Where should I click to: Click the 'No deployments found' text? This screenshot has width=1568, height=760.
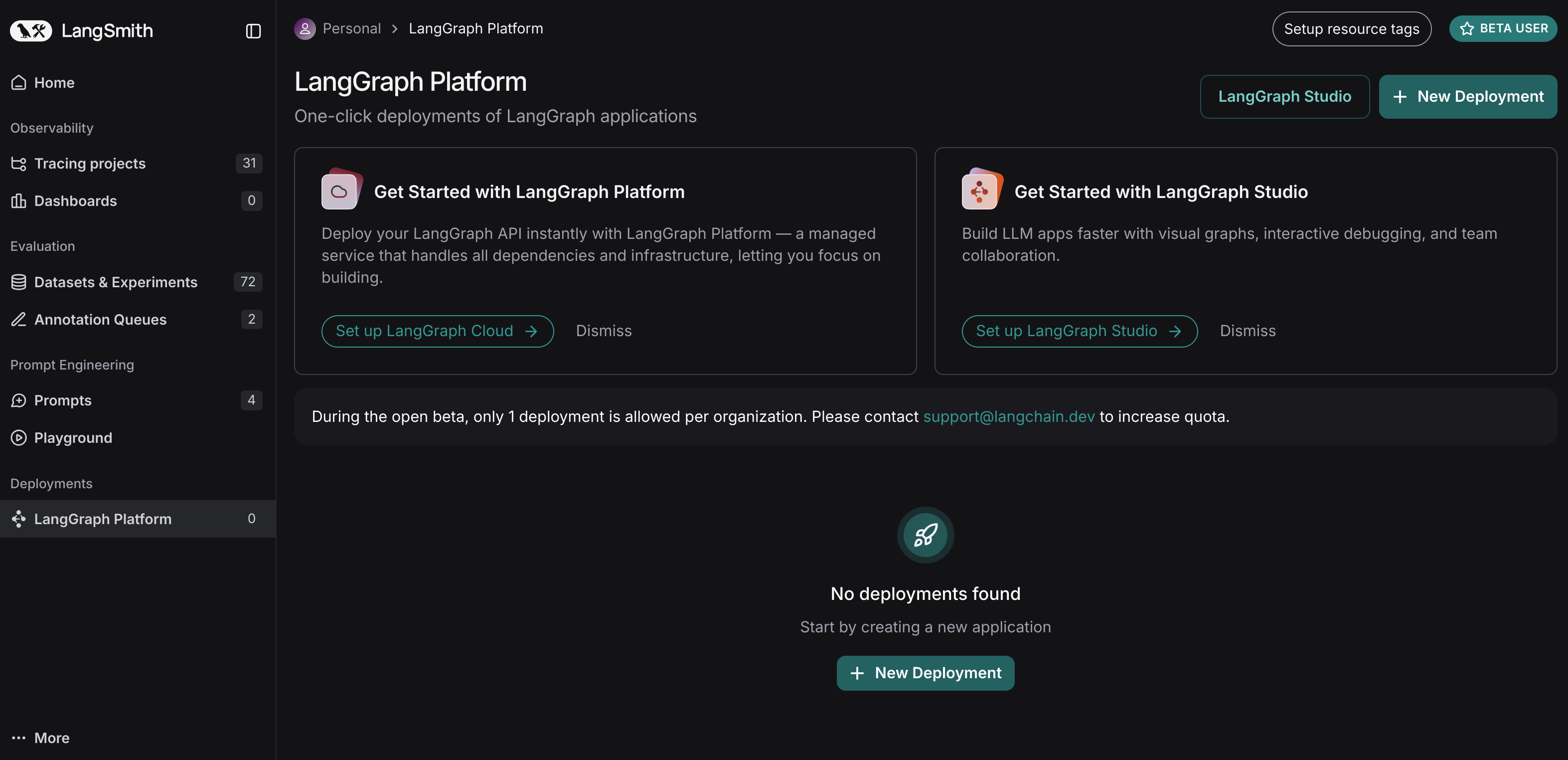925,594
